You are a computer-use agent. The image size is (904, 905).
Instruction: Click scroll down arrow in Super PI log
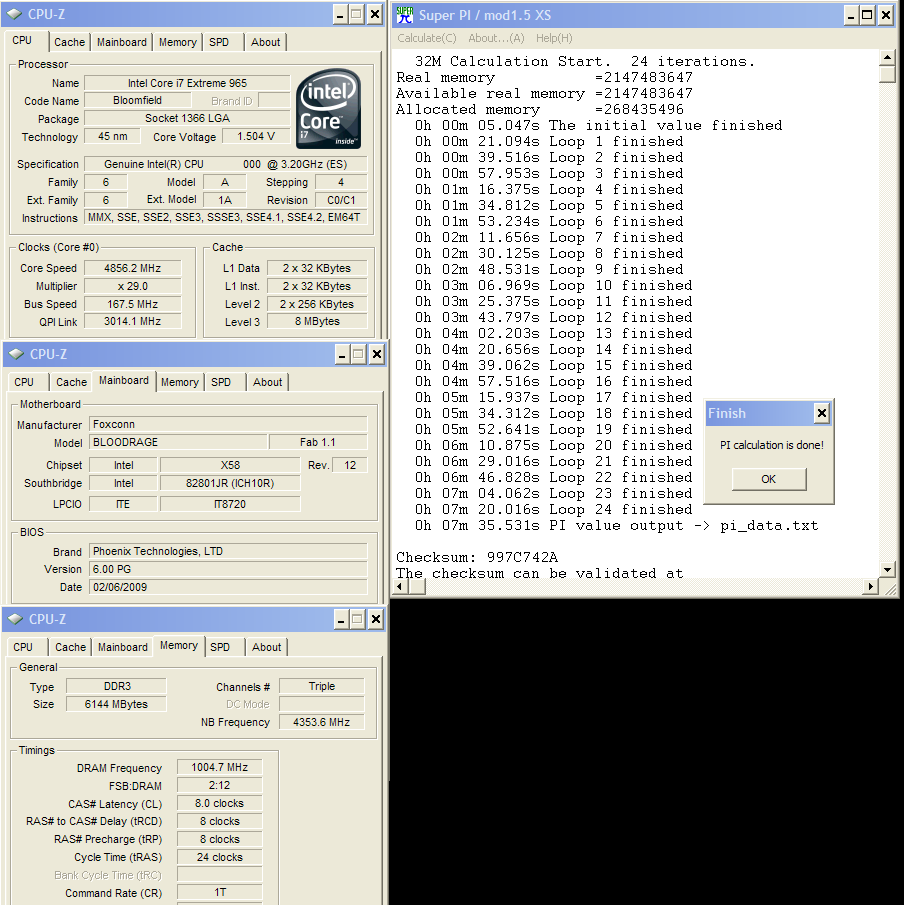pos(887,570)
